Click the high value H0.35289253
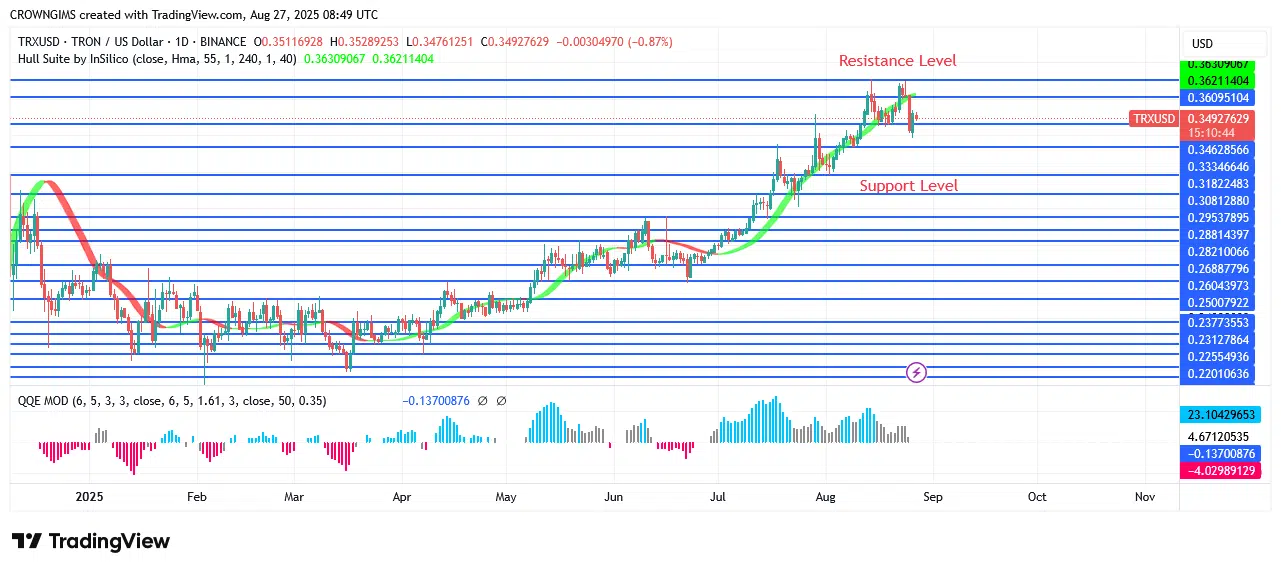This screenshot has height=571, width=1281. [x=364, y=42]
